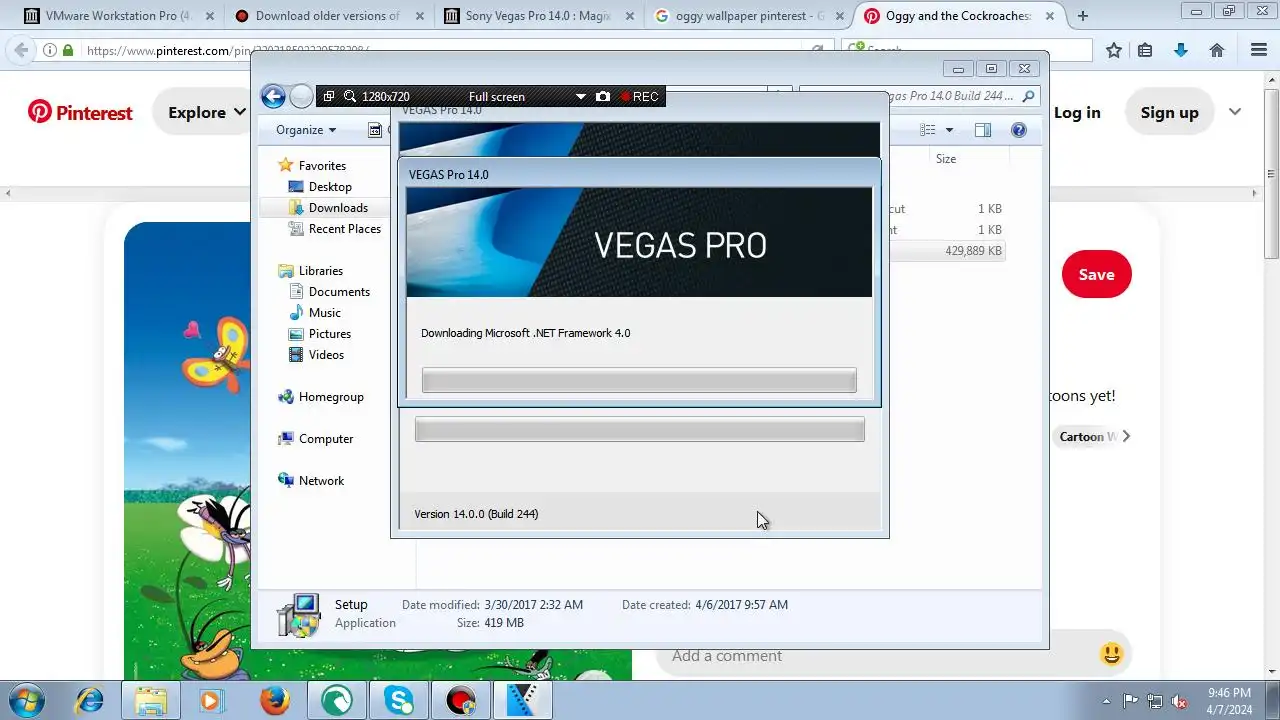Screen dimensions: 1280x720
Task: Switch to Firefox on the taskbar
Action: pyautogui.click(x=275, y=701)
